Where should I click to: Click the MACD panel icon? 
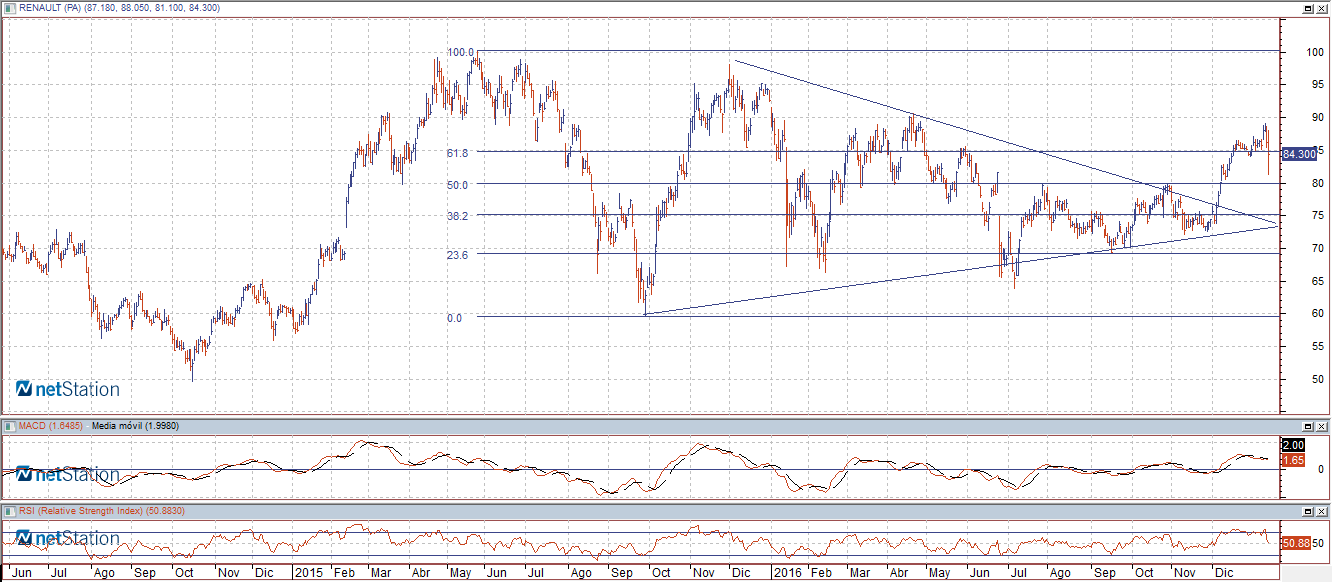pyautogui.click(x=9, y=425)
